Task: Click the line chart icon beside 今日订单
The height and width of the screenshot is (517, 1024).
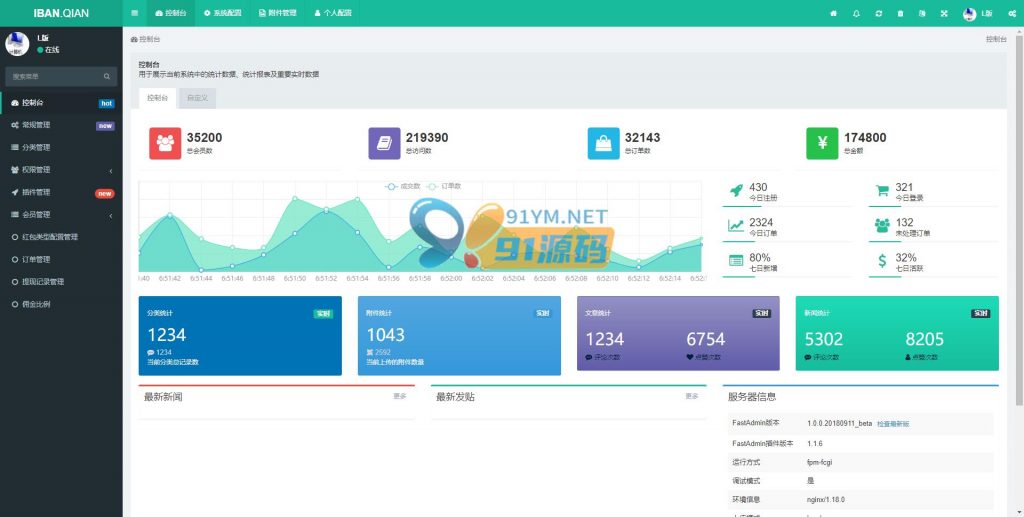Action: (x=736, y=226)
